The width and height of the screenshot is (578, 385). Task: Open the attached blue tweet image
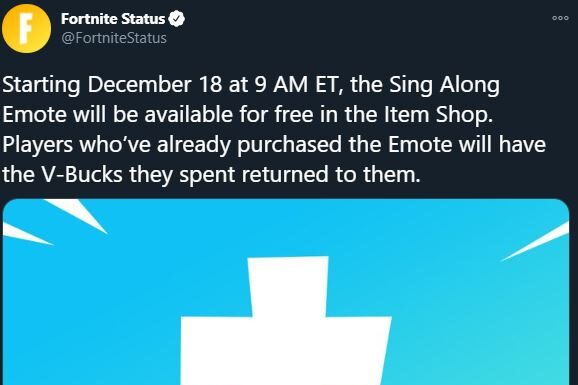pyautogui.click(x=286, y=292)
